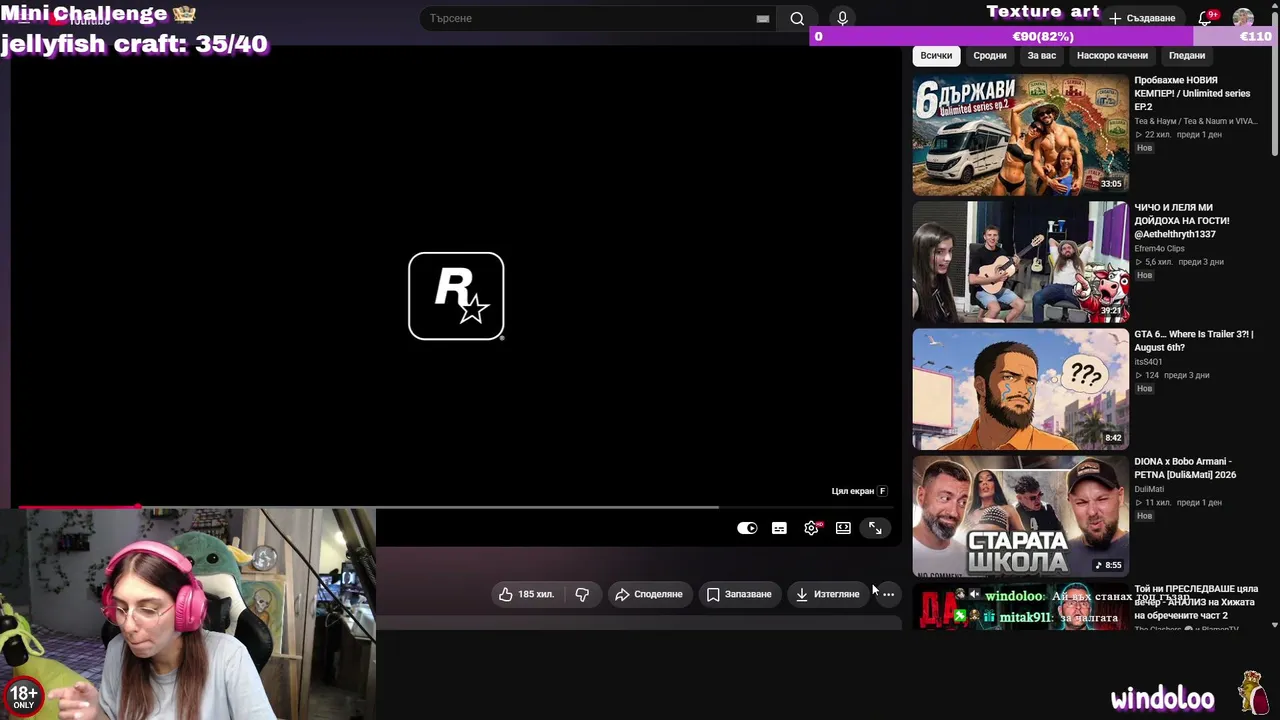
Task: Open the Старата школа video thumbnail
Action: (x=1021, y=516)
